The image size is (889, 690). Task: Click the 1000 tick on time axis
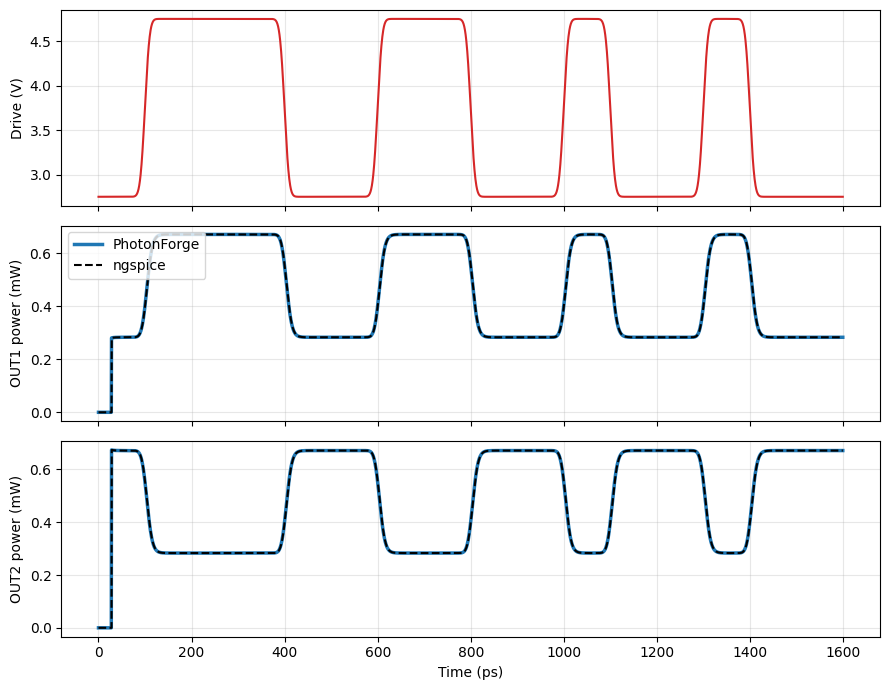pyautogui.click(x=564, y=653)
